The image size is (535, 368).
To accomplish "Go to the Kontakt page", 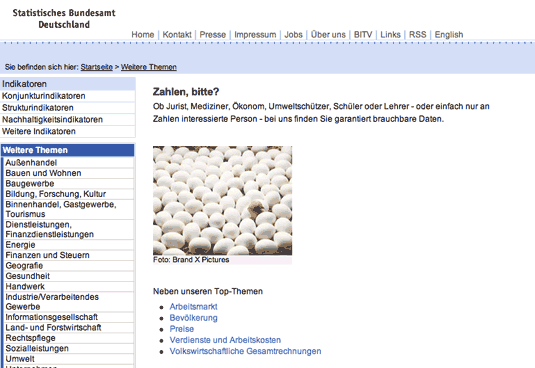I will click(177, 35).
